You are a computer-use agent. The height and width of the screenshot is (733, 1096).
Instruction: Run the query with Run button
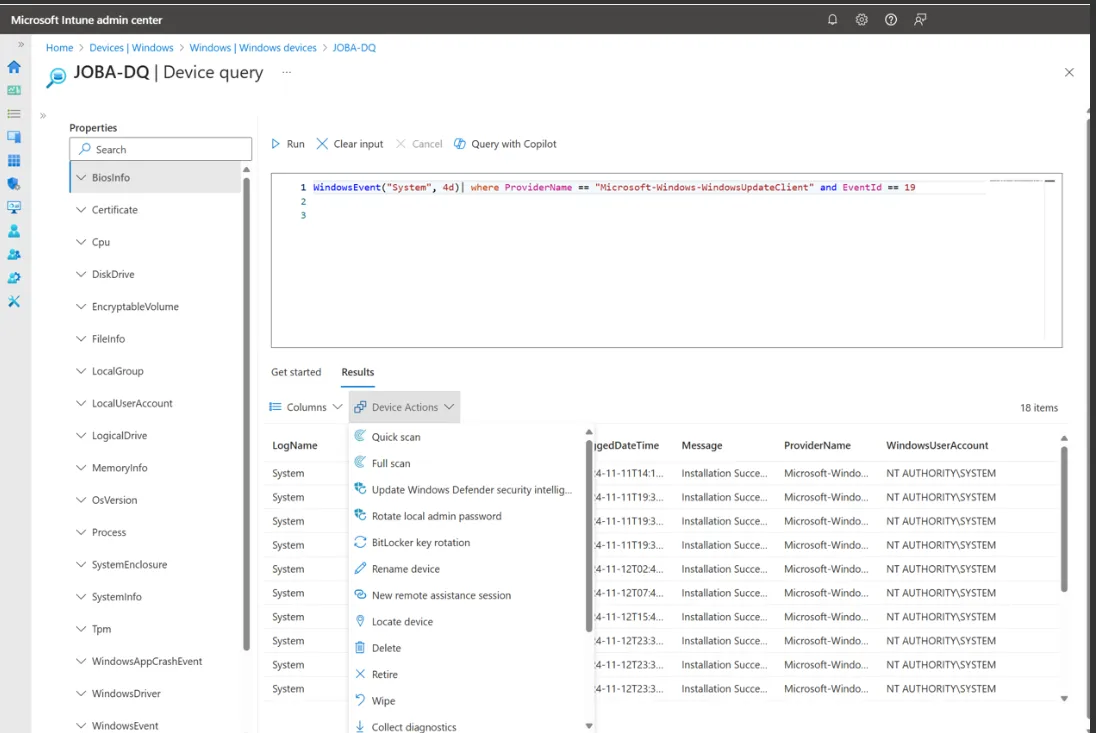coord(288,144)
